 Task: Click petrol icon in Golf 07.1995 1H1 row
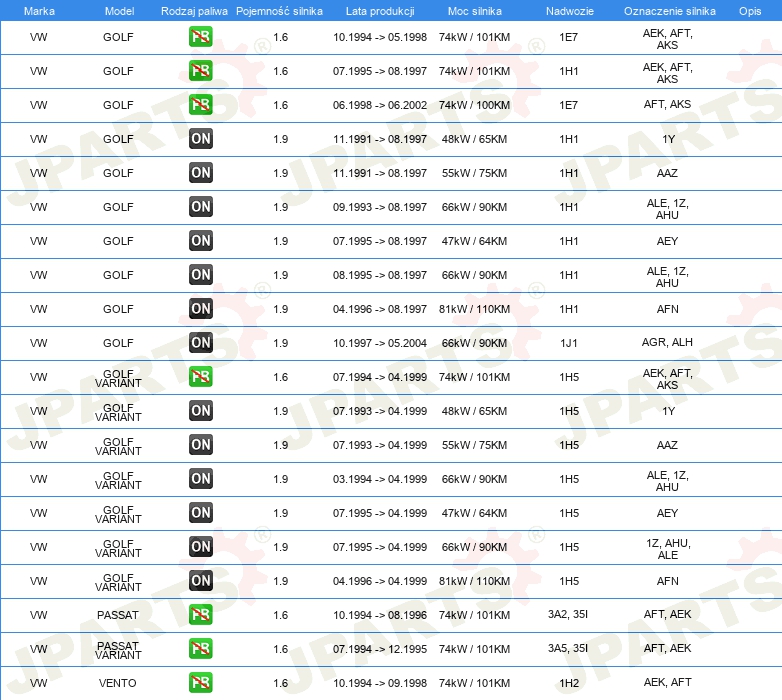[200, 71]
